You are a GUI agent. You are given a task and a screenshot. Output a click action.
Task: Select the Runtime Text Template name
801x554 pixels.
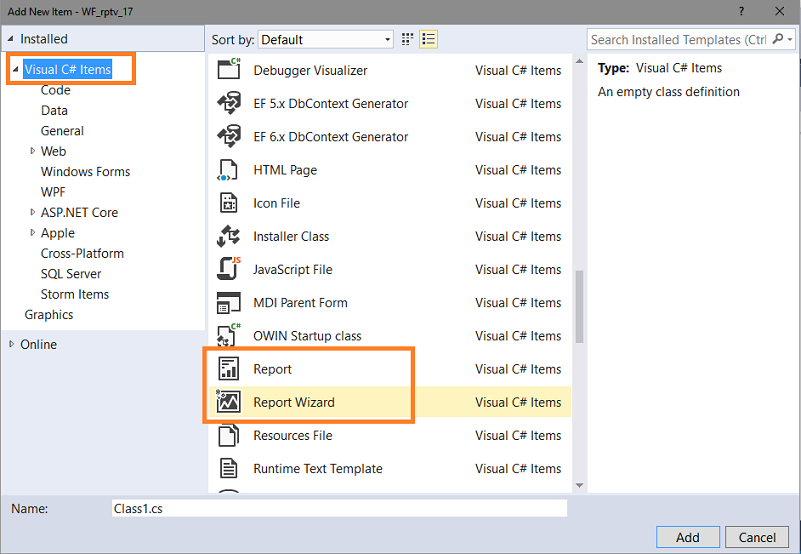318,469
